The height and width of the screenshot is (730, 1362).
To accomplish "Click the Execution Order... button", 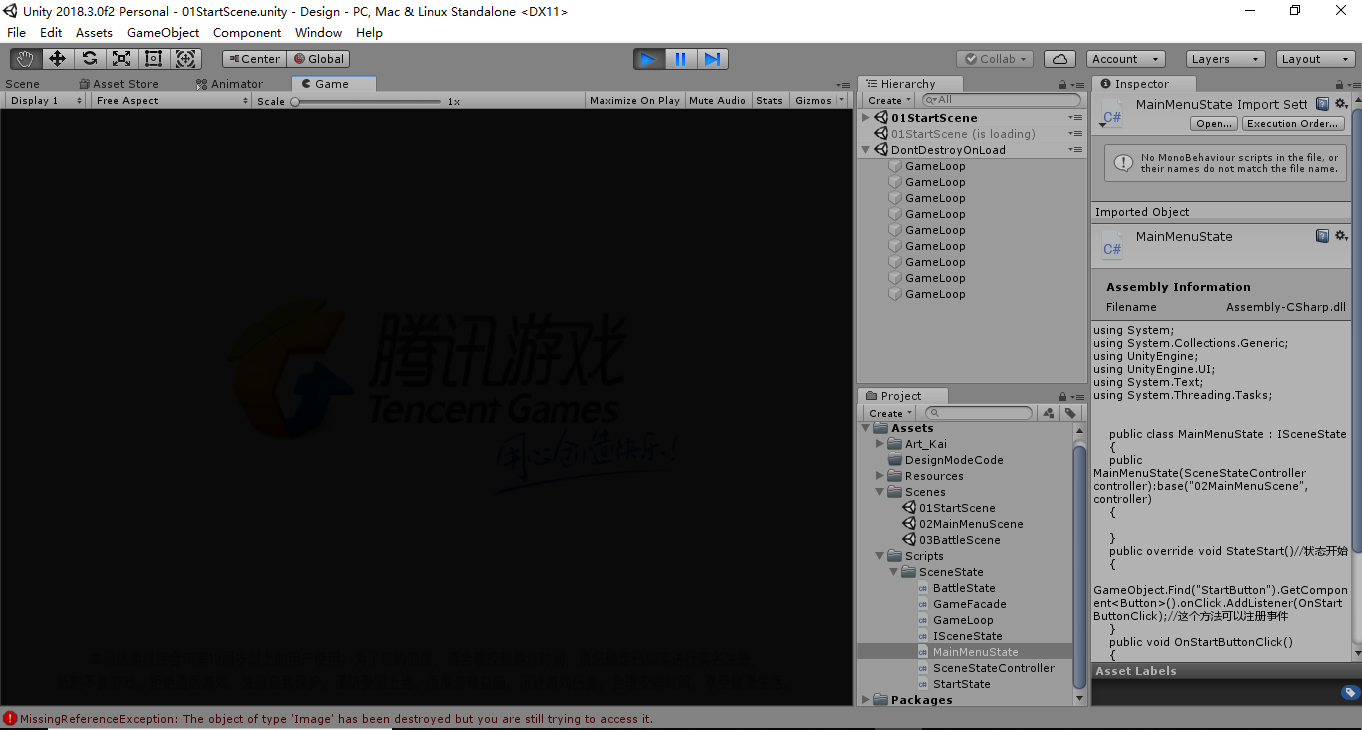I will click(x=1294, y=124).
